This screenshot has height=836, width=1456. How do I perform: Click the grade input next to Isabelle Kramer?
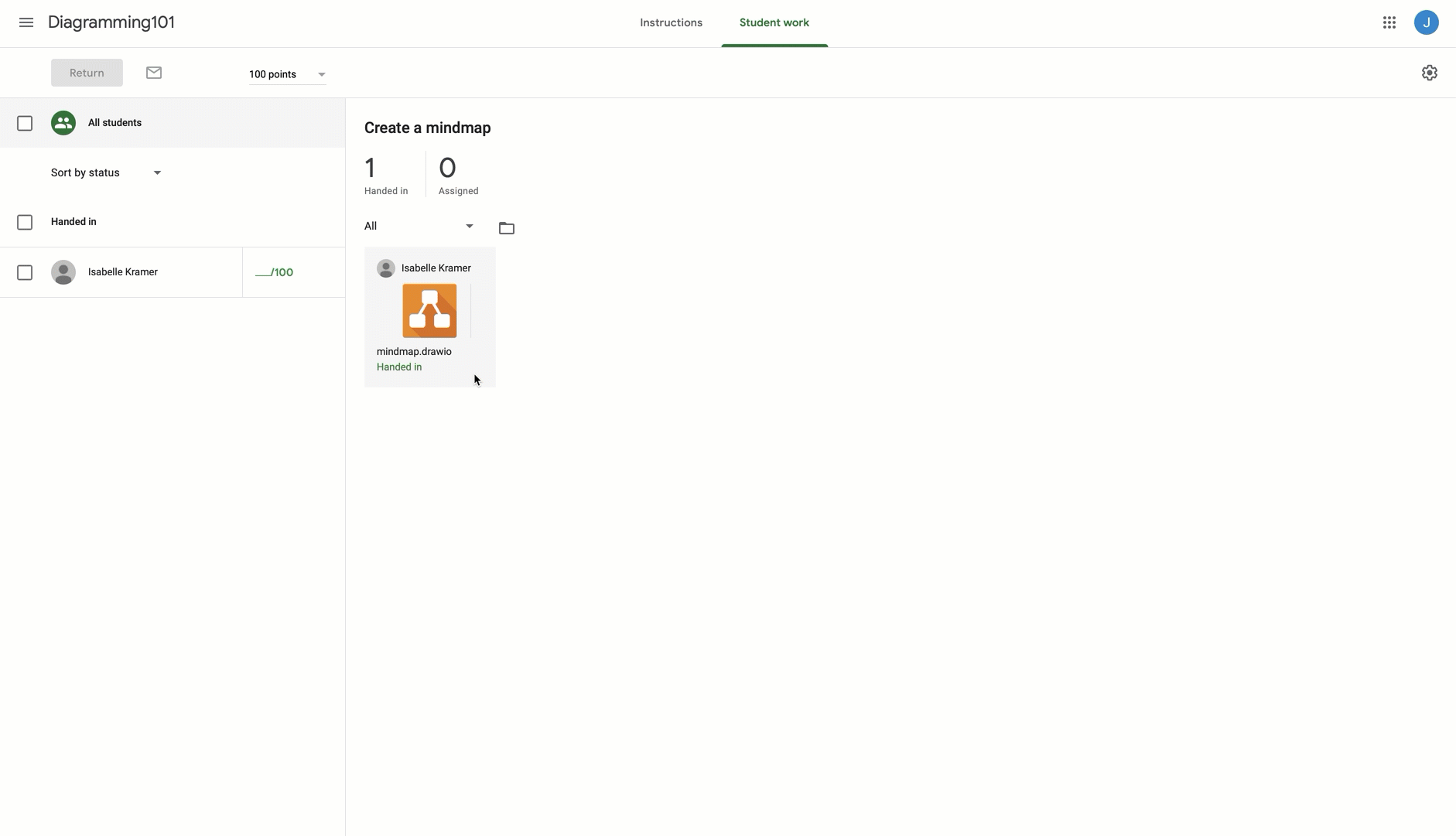coord(275,272)
